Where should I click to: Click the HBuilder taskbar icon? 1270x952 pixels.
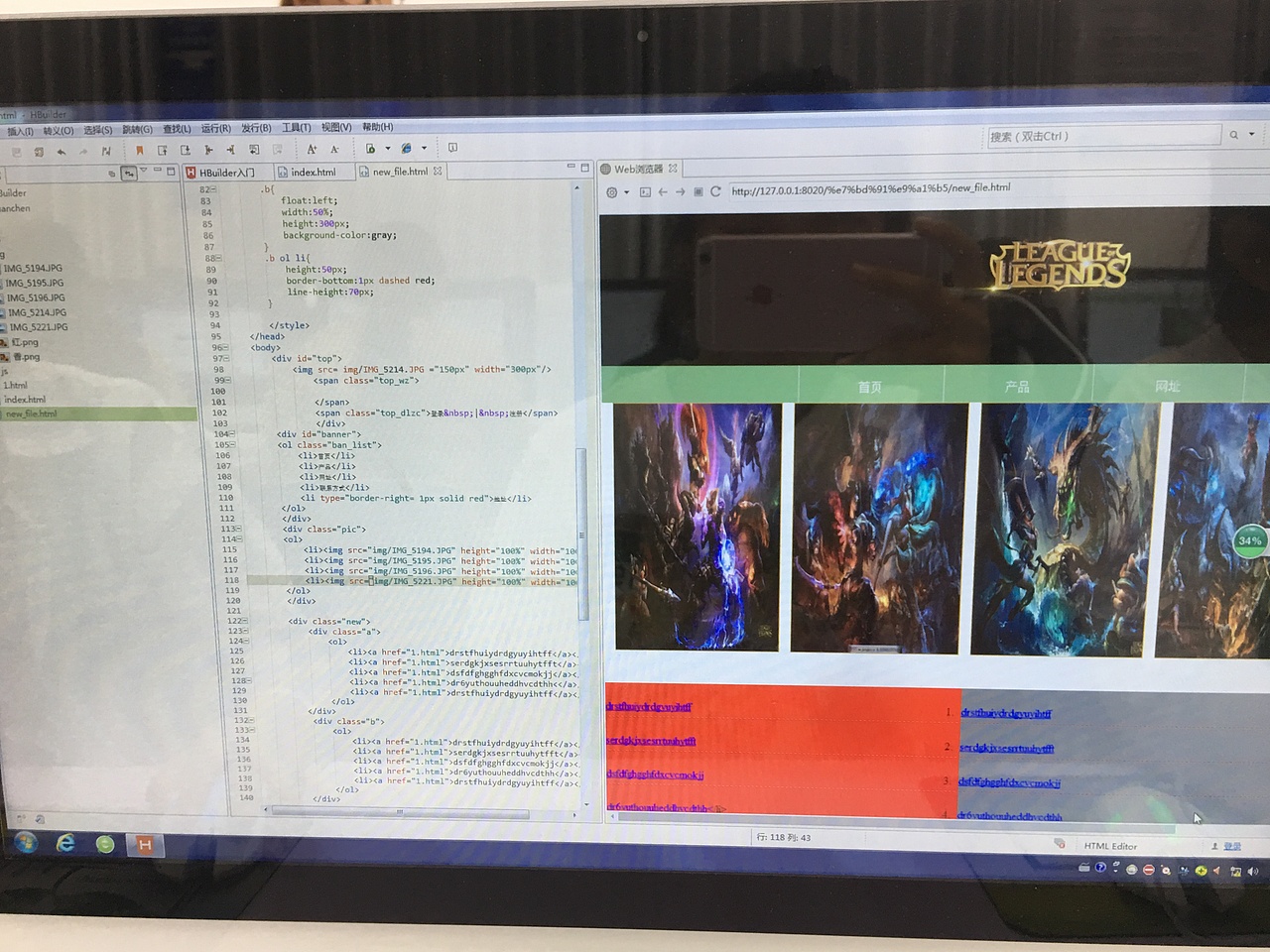pos(145,844)
